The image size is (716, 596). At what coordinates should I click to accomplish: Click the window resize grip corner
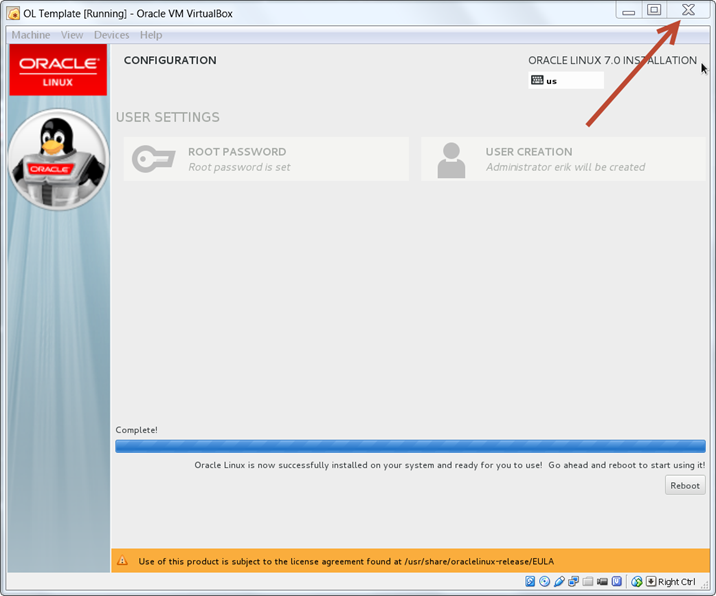coord(705,586)
